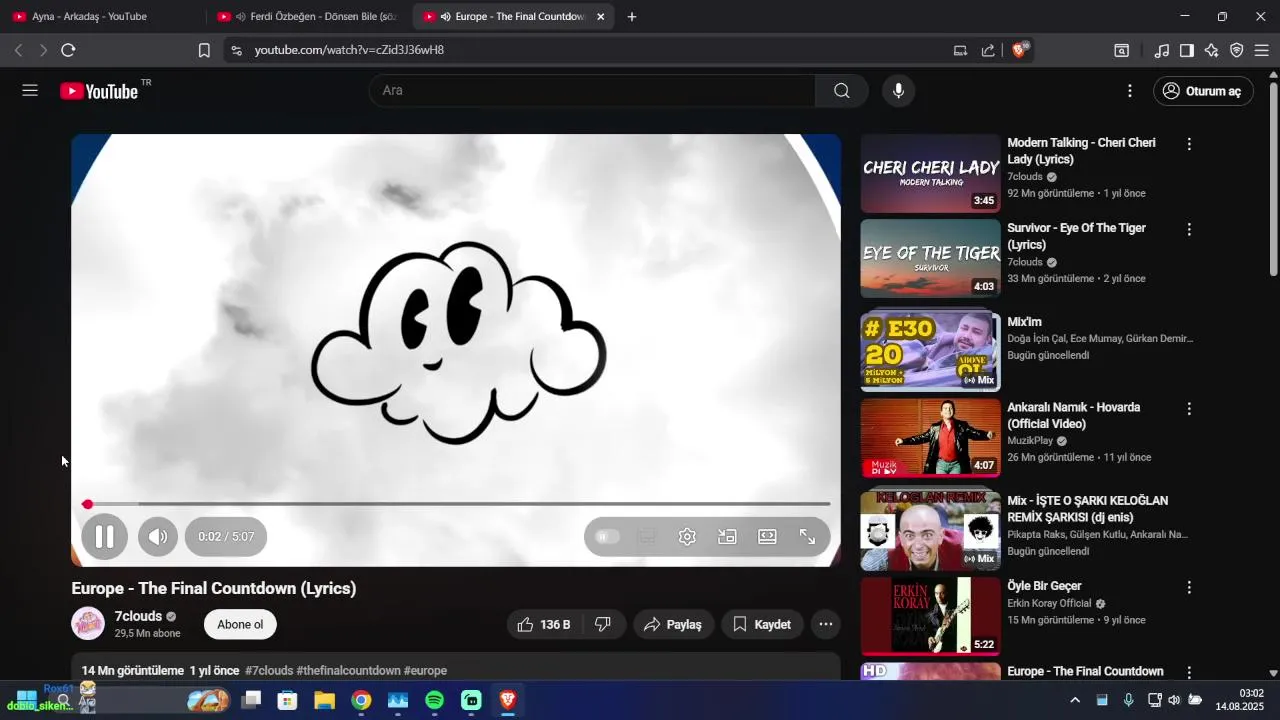Click the Kaydet save button
The height and width of the screenshot is (720, 1280).
[762, 625]
